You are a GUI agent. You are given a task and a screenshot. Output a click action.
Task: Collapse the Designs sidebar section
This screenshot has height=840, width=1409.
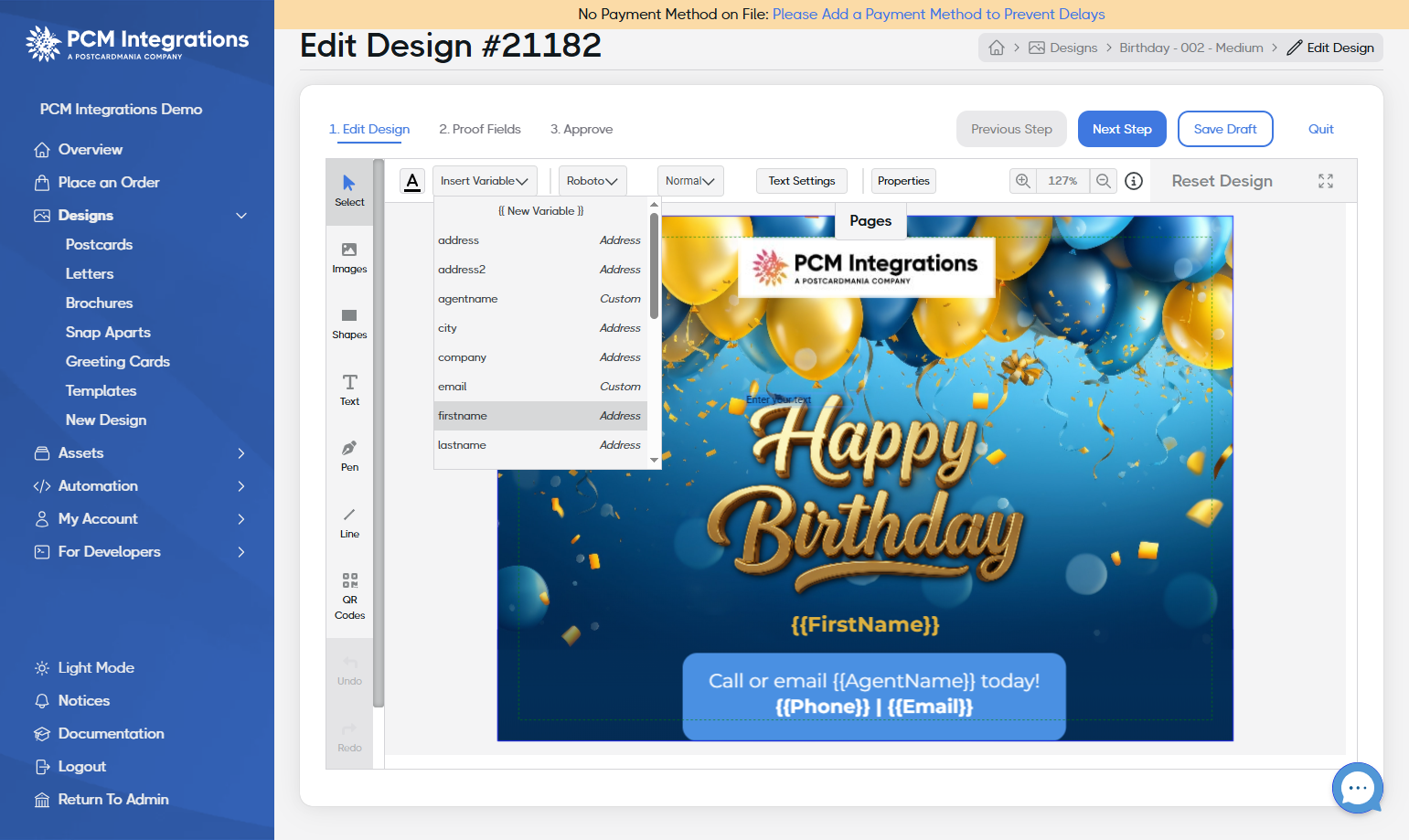241,216
